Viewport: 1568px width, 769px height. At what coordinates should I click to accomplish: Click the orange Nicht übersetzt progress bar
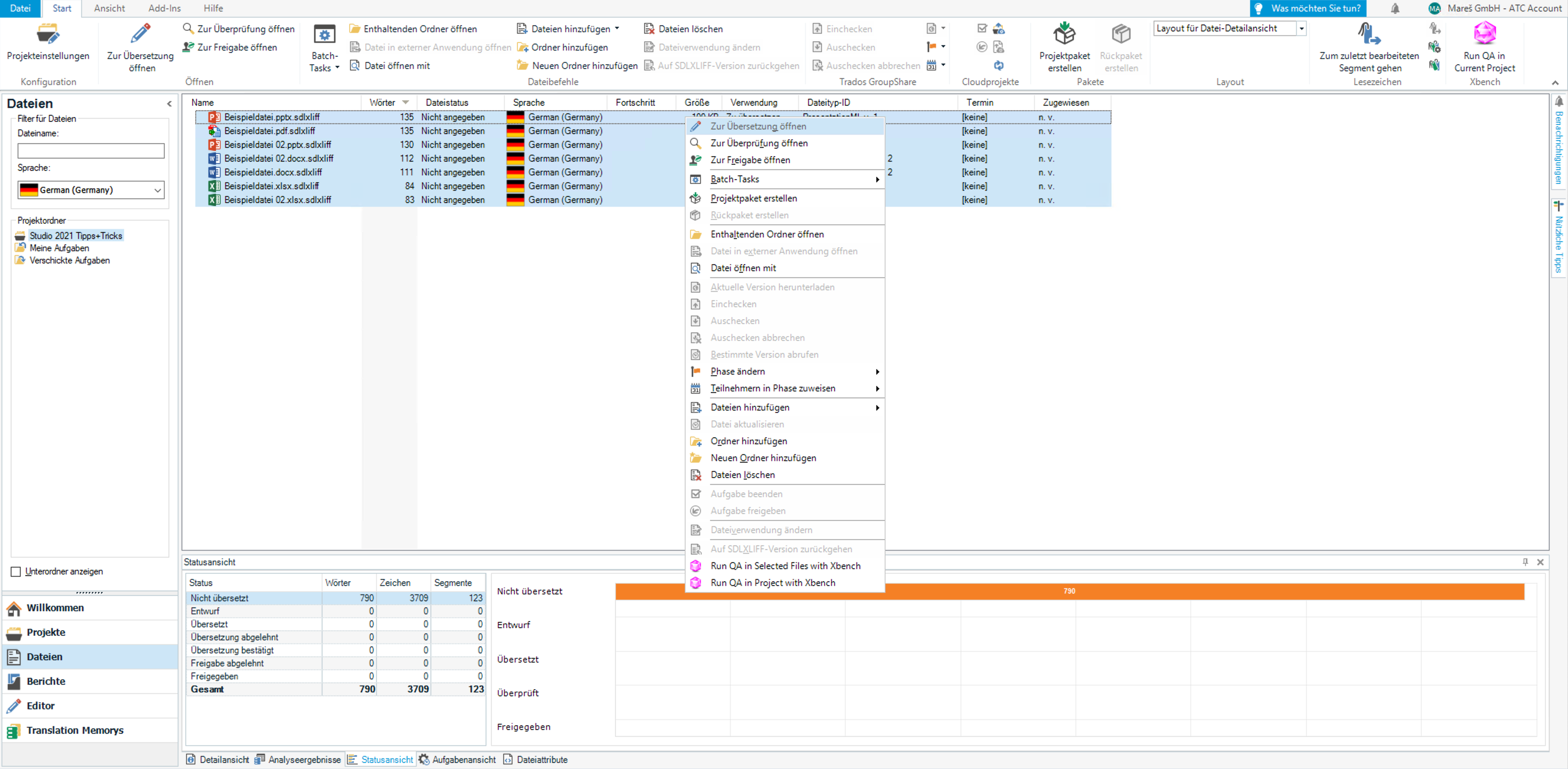pyautogui.click(x=1069, y=591)
